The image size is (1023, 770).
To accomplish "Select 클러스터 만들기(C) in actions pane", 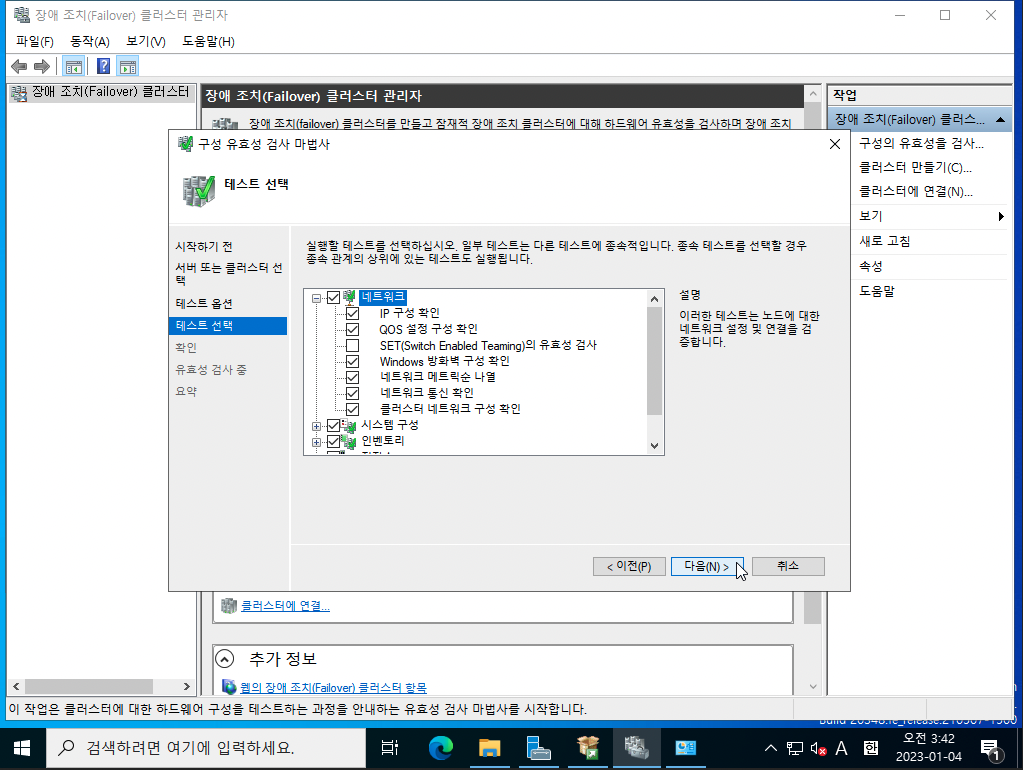I will coord(915,168).
